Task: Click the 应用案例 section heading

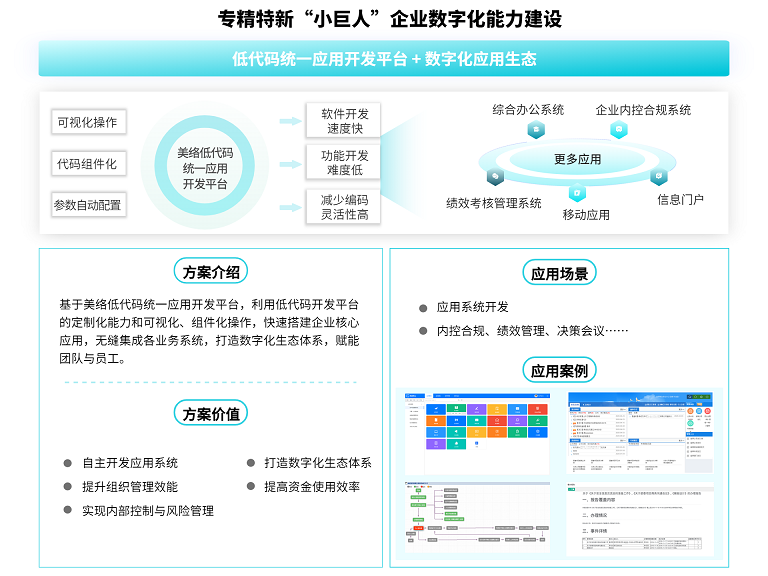Action: tap(559, 371)
